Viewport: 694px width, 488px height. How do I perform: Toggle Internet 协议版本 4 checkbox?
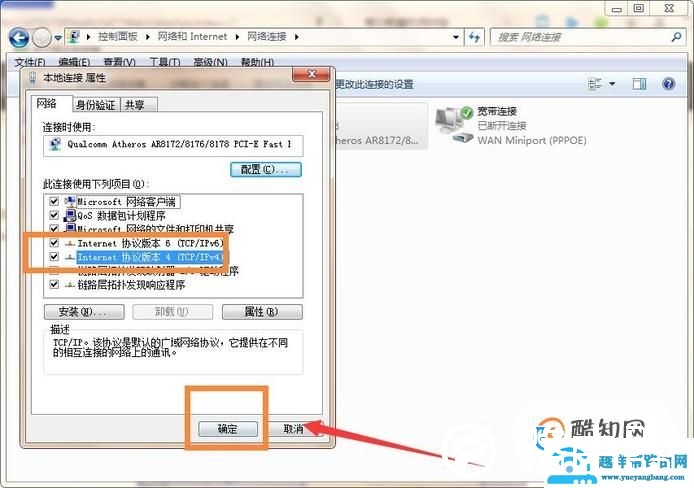click(54, 256)
